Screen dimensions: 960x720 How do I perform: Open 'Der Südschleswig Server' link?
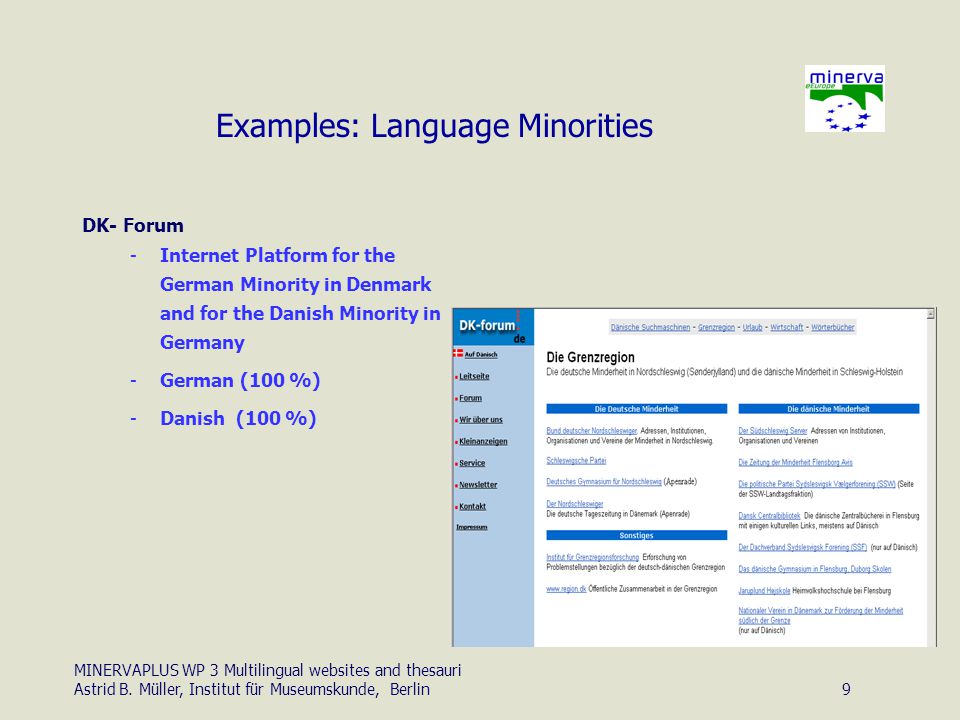773,431
